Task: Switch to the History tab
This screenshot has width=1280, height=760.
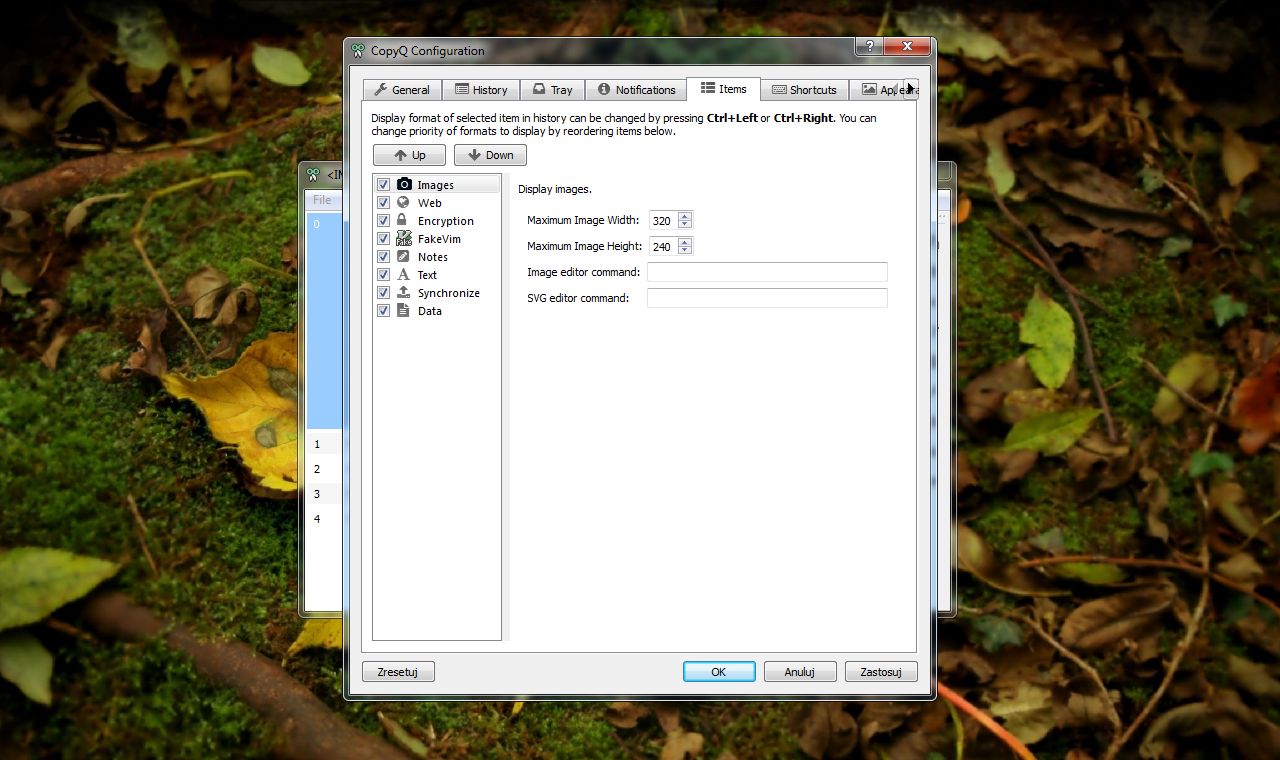Action: 481,90
